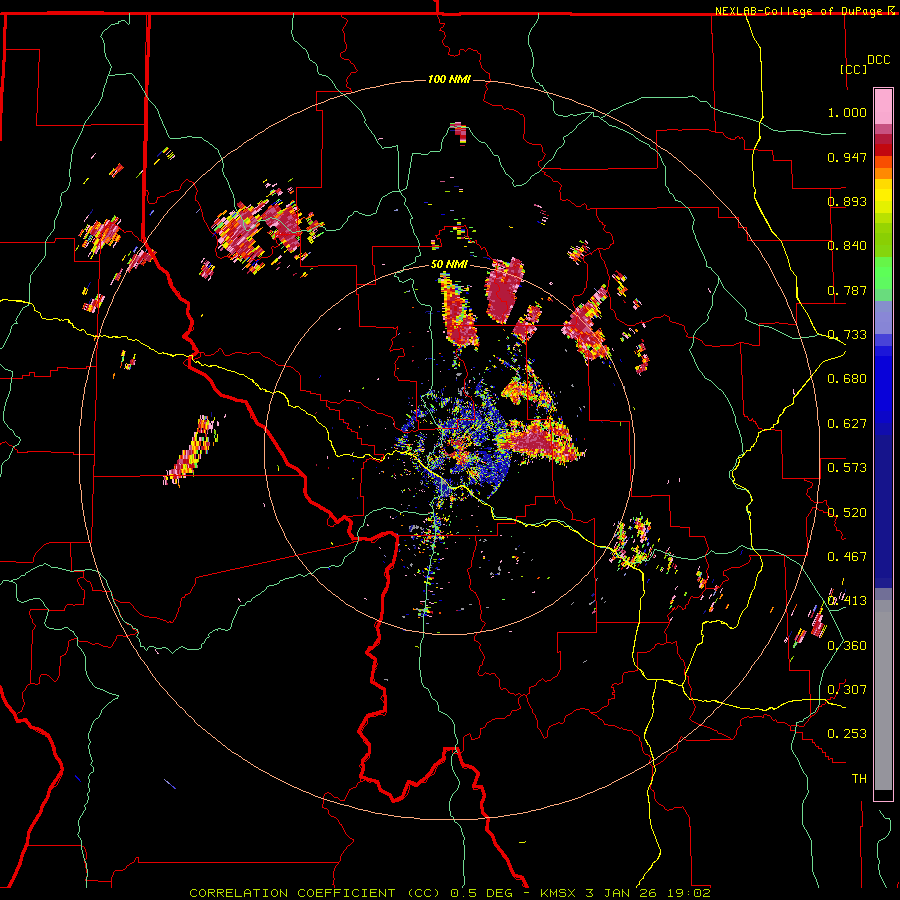The height and width of the screenshot is (900, 900).
Task: Pick the bright green segment of the color scale
Action: (883, 273)
